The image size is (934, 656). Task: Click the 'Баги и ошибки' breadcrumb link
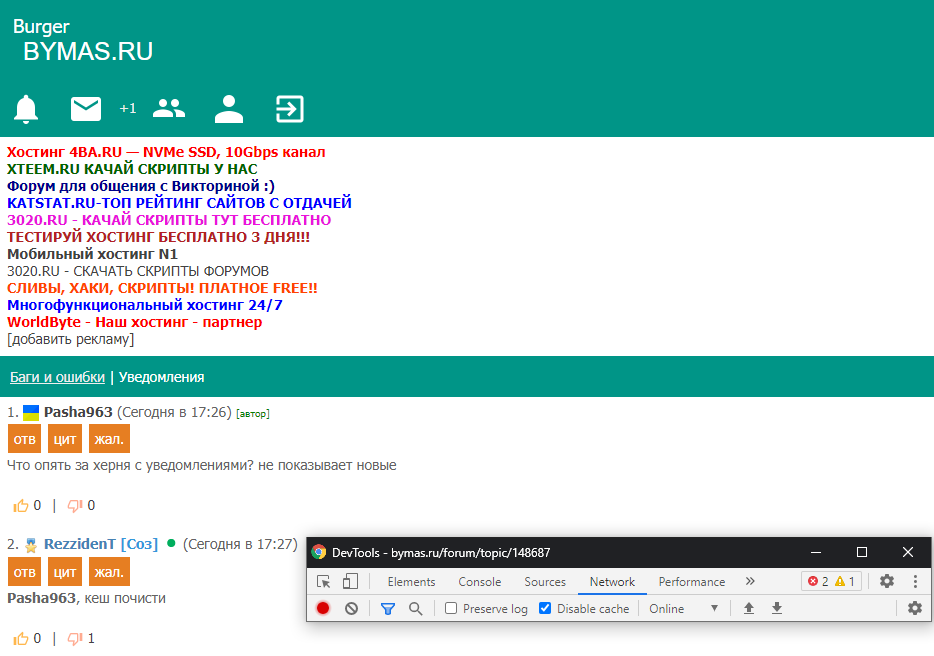[x=57, y=377]
